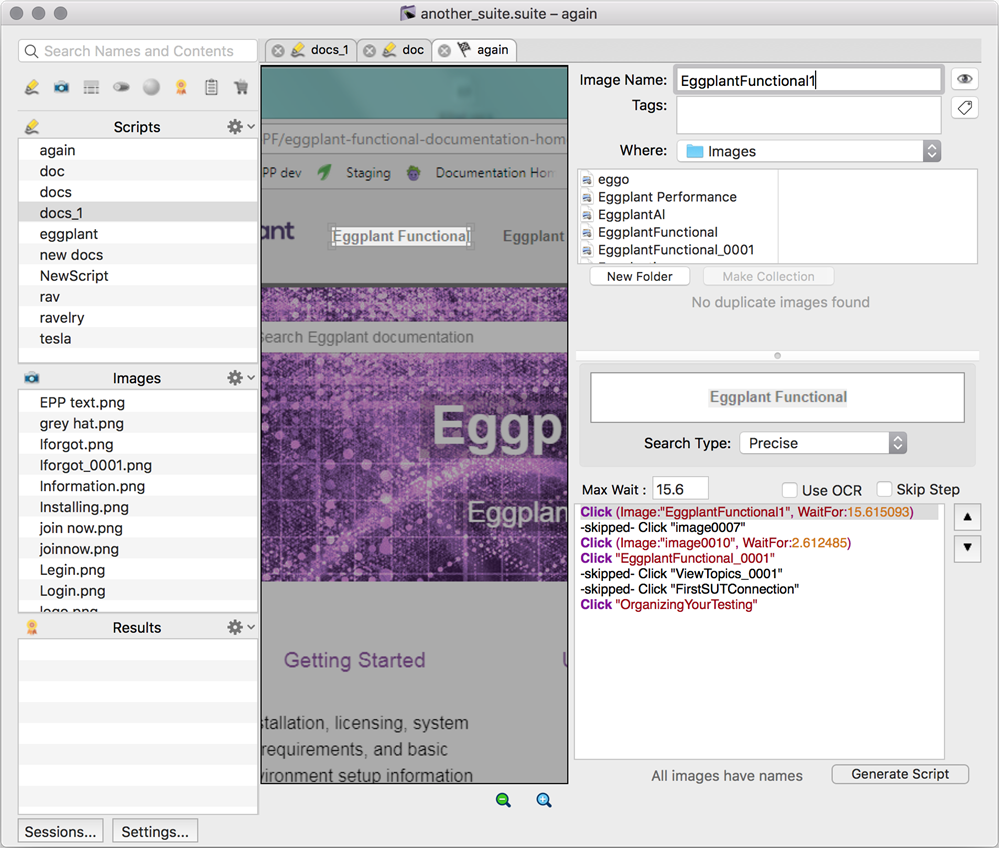Click the tag icon next to Tags field
Image resolution: width=999 pixels, height=848 pixels.
(x=965, y=108)
